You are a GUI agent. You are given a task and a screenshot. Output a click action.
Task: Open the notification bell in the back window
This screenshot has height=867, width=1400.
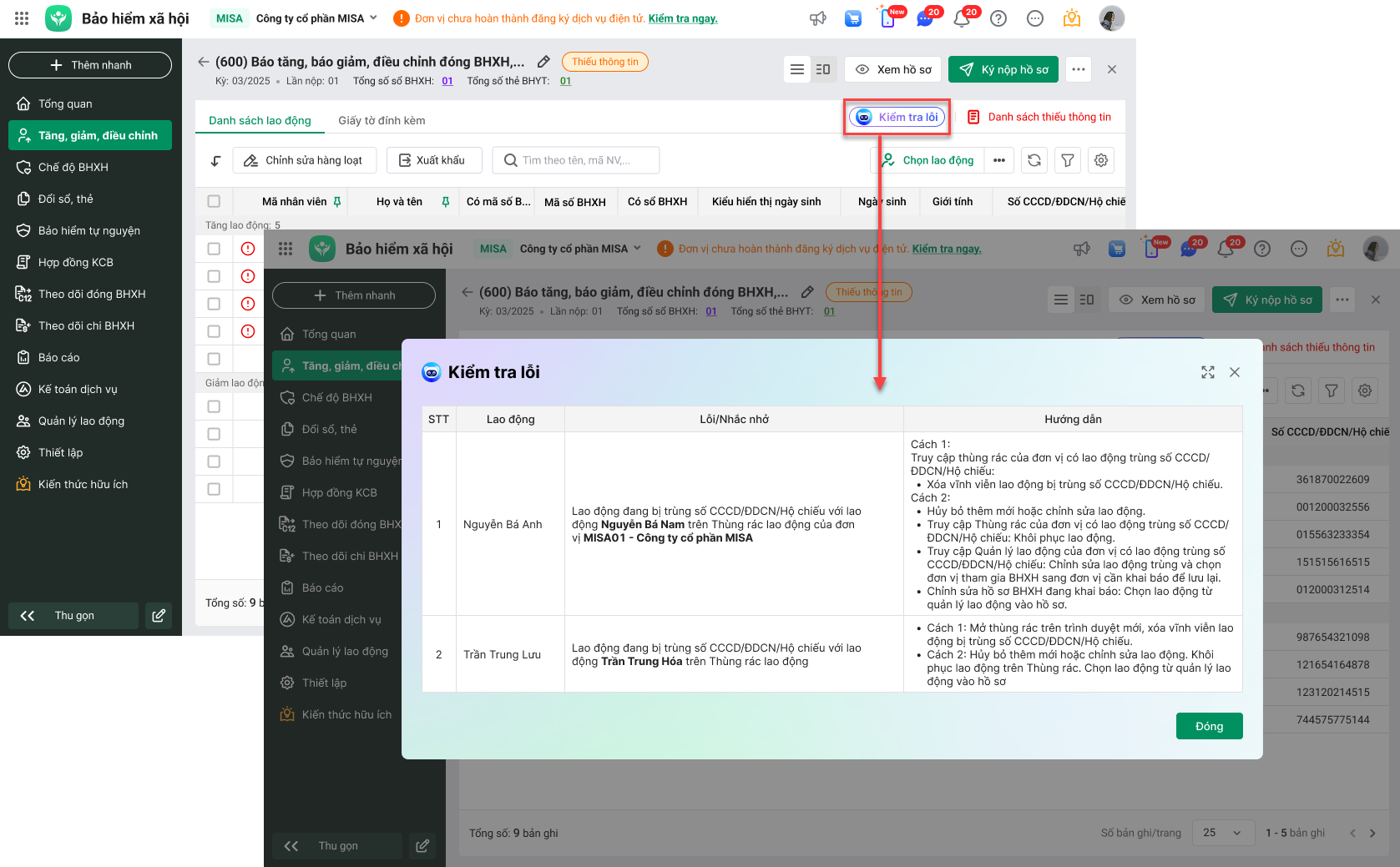[x=962, y=18]
